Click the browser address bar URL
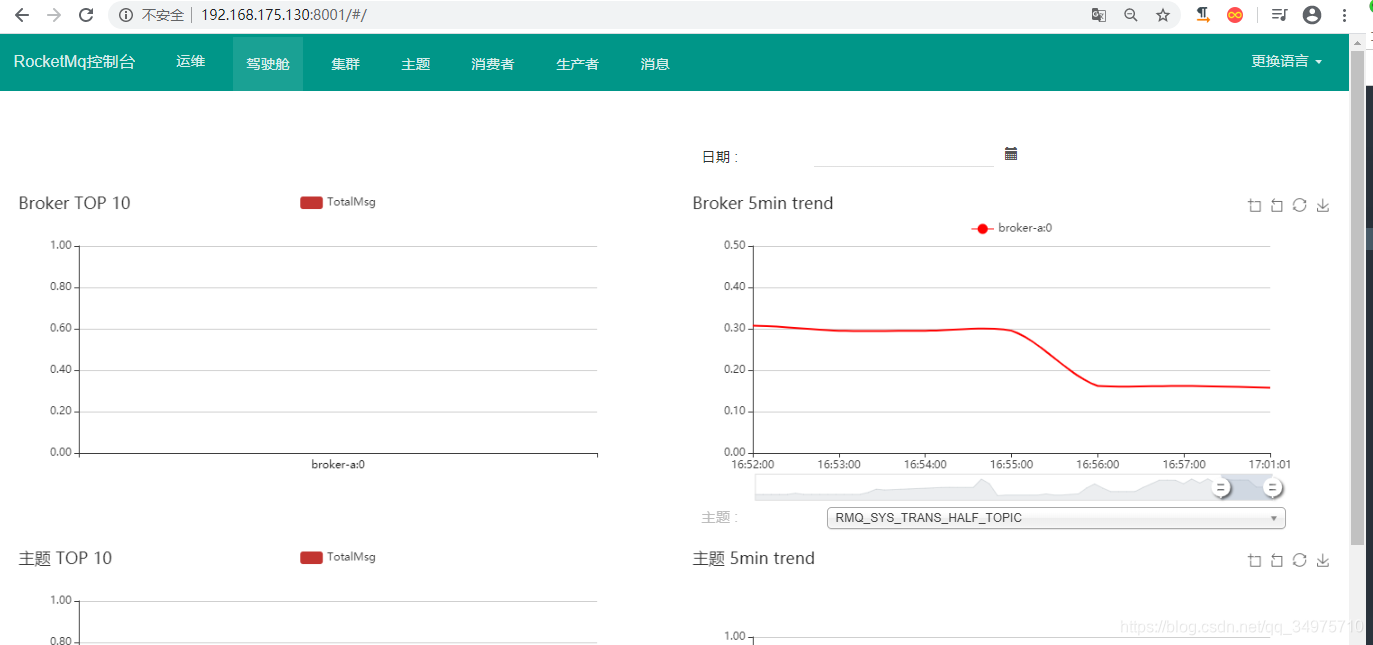Screen dimensions: 1373x645 (284, 15)
